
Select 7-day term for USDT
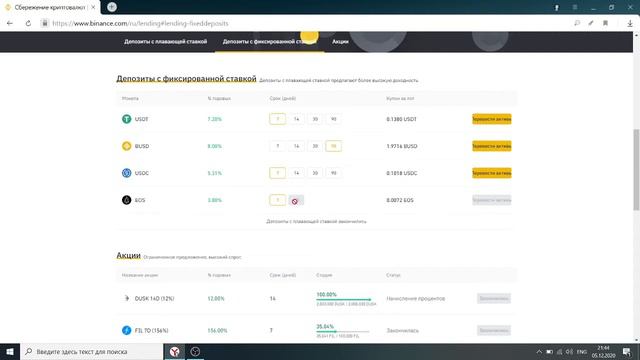[278, 119]
